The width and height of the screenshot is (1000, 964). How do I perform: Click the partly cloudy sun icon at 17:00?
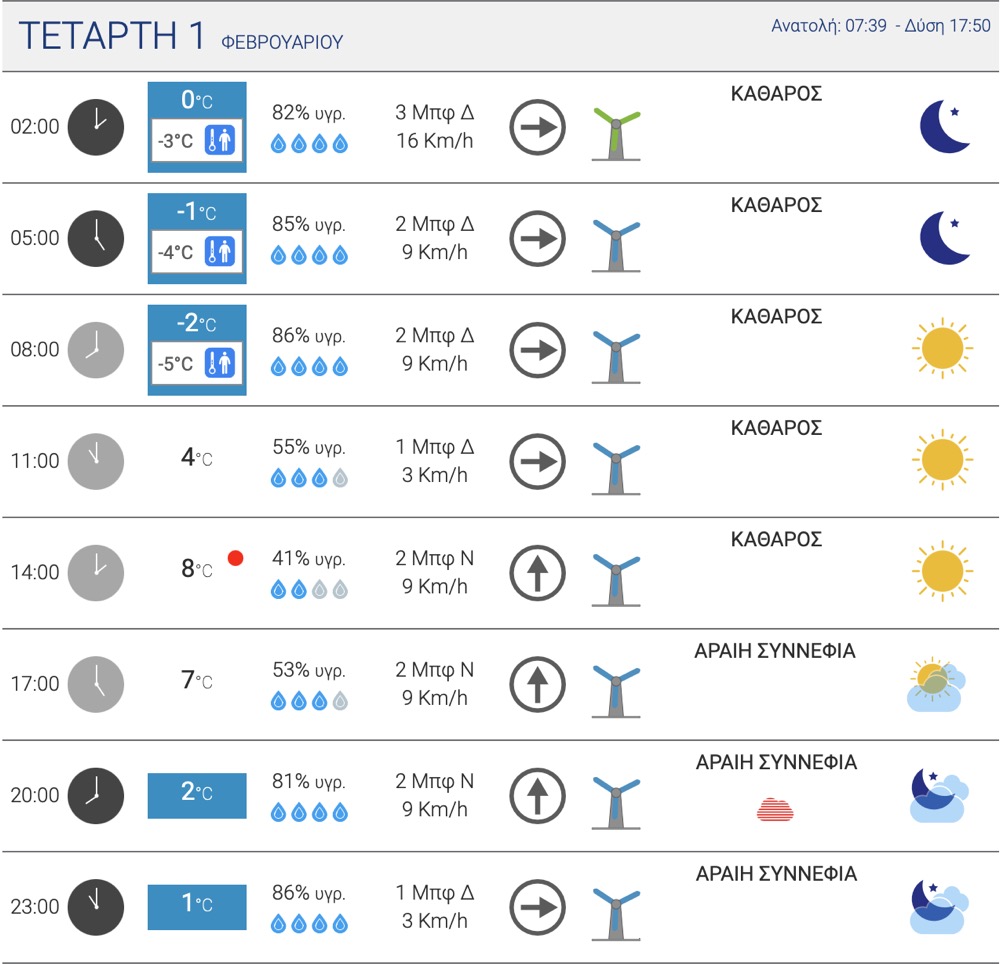[x=935, y=683]
